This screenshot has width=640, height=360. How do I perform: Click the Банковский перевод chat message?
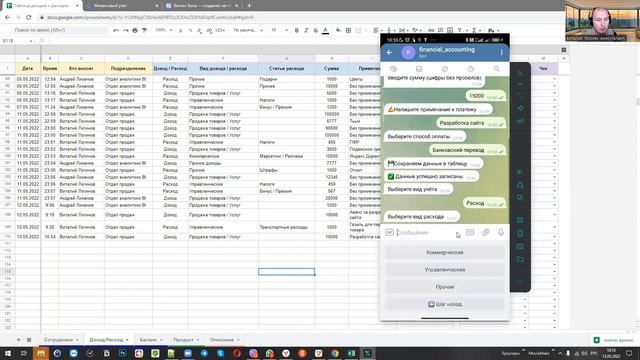pyautogui.click(x=467, y=150)
